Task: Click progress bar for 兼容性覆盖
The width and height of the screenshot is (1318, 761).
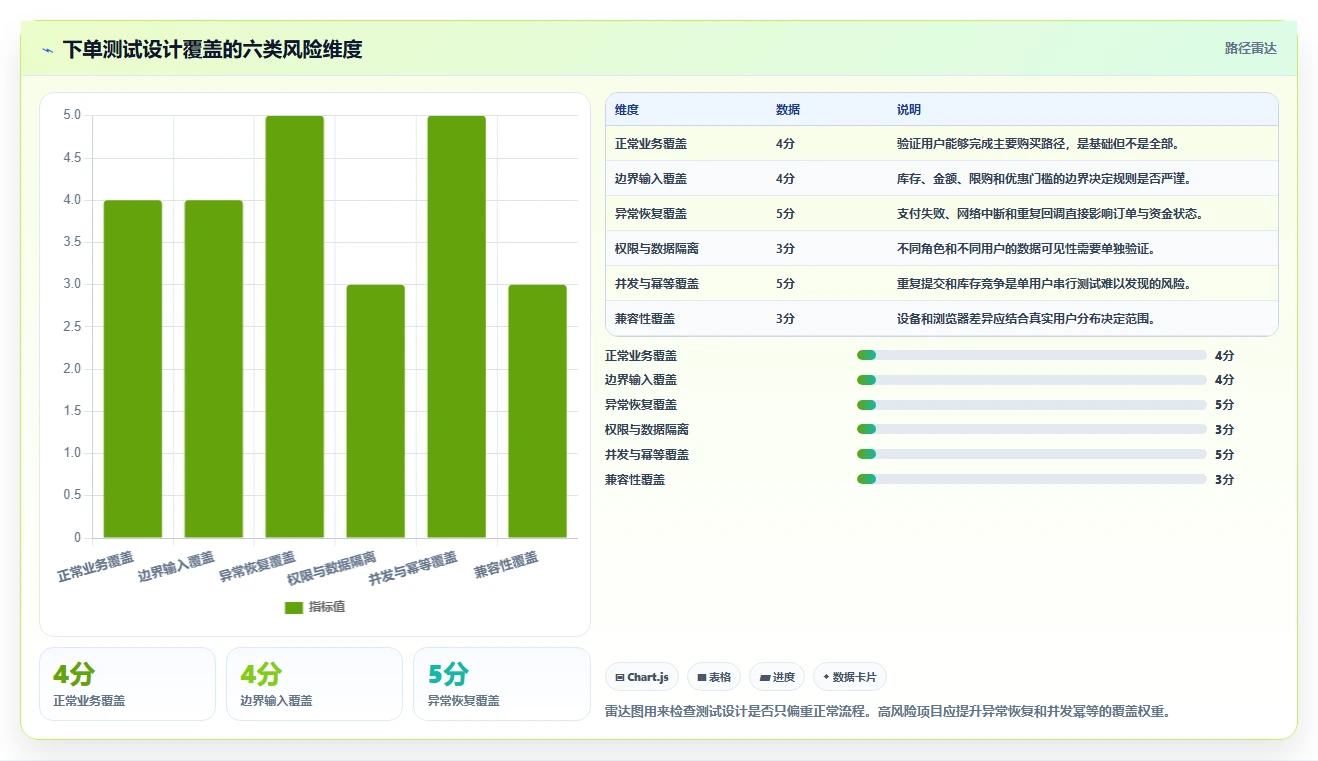Action: [x=1032, y=479]
